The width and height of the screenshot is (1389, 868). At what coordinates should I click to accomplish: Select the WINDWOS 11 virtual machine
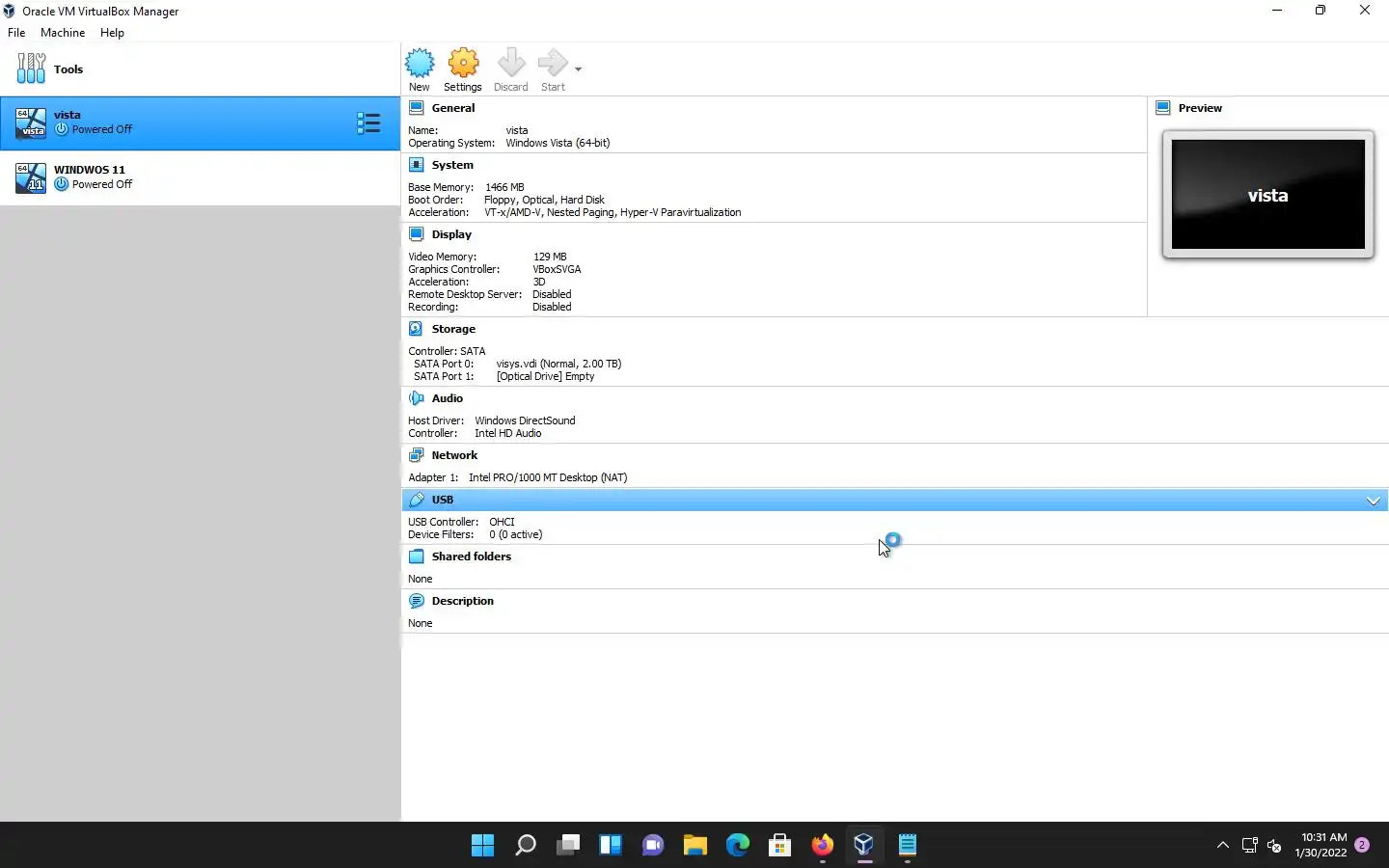point(200,177)
